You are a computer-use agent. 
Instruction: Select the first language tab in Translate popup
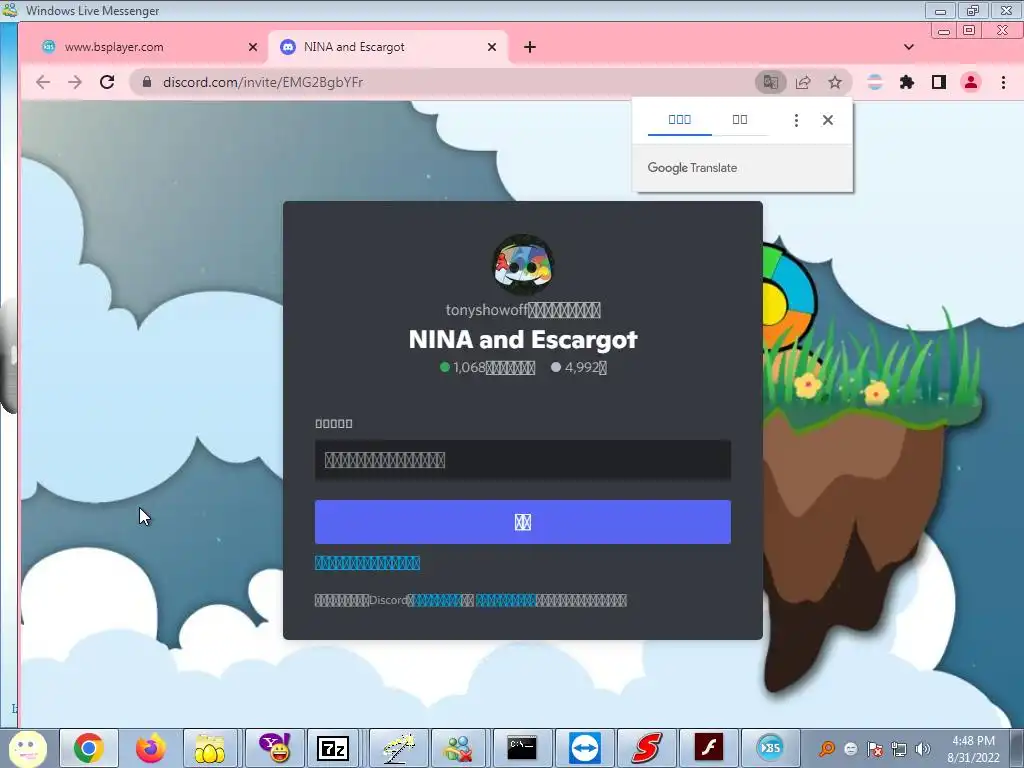tap(680, 120)
